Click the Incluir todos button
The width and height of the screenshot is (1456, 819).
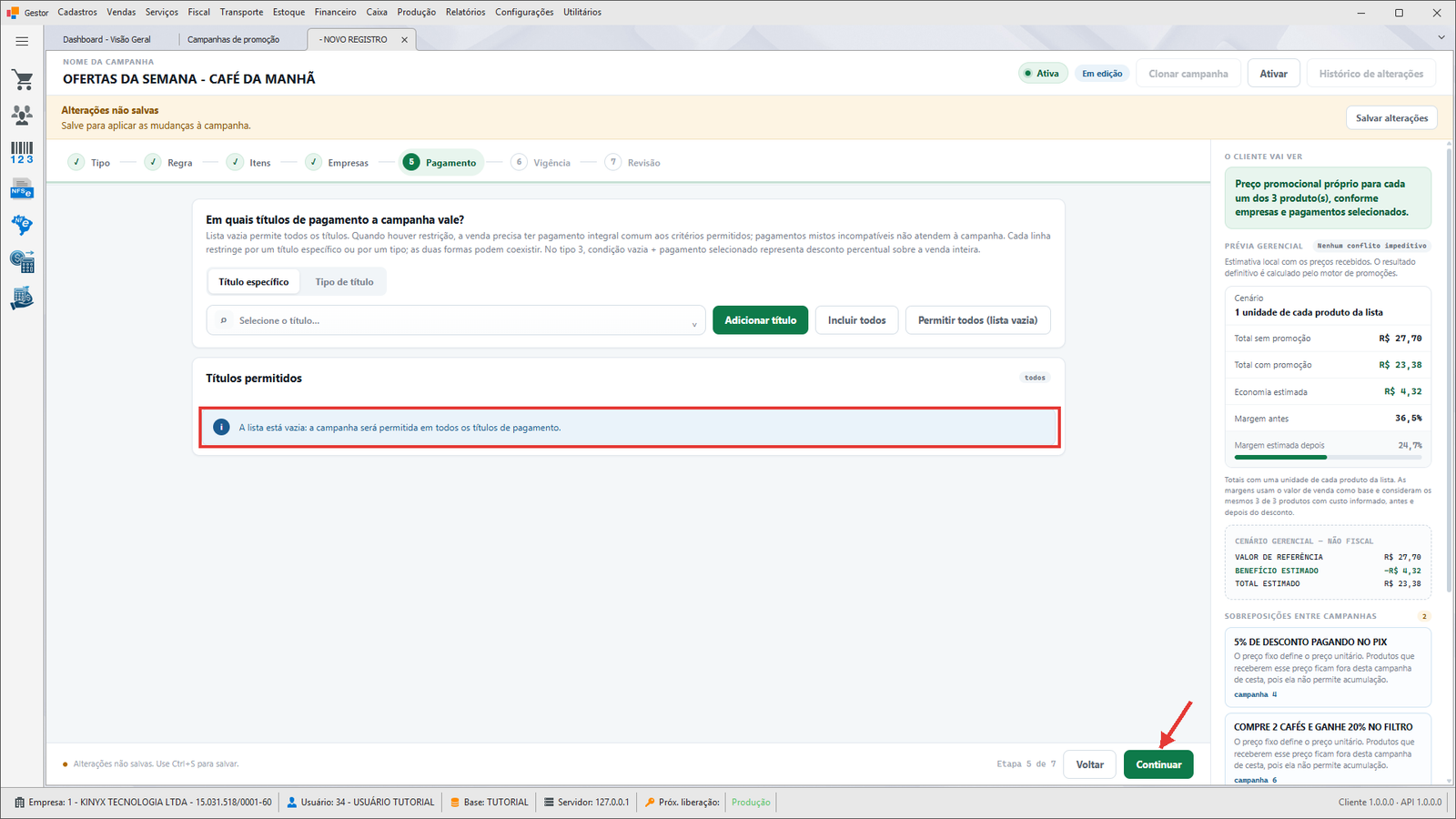[x=857, y=320]
